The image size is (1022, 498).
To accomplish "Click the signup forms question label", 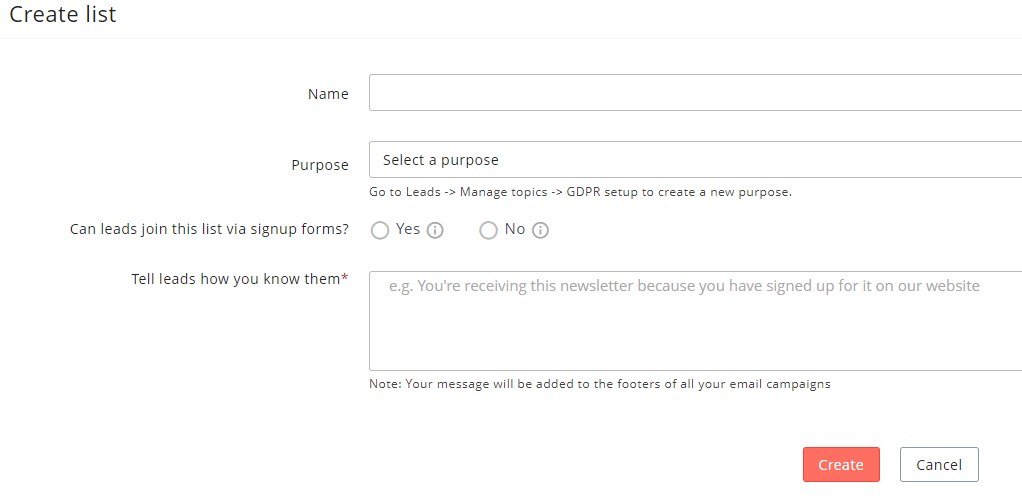I will click(x=209, y=229).
